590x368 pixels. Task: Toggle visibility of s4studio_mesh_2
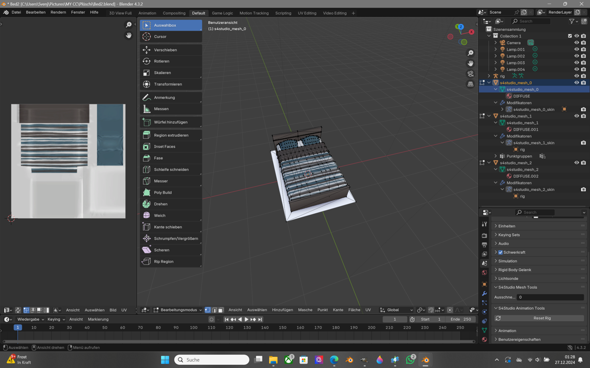click(576, 163)
